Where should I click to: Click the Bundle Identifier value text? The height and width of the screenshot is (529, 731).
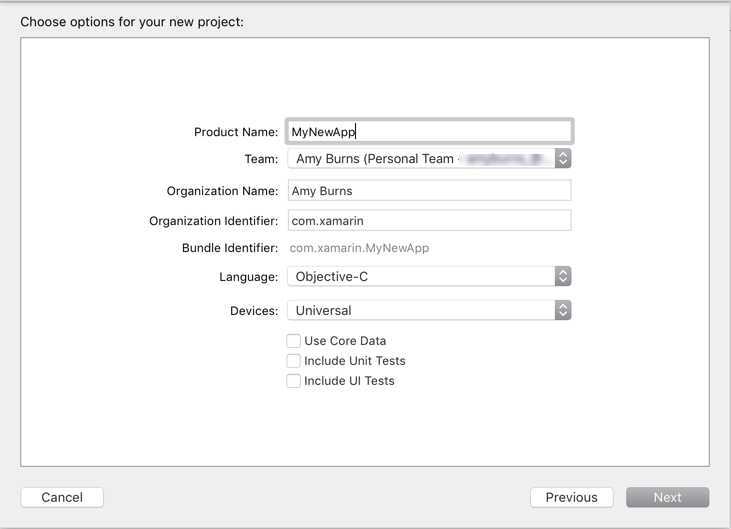(x=359, y=248)
